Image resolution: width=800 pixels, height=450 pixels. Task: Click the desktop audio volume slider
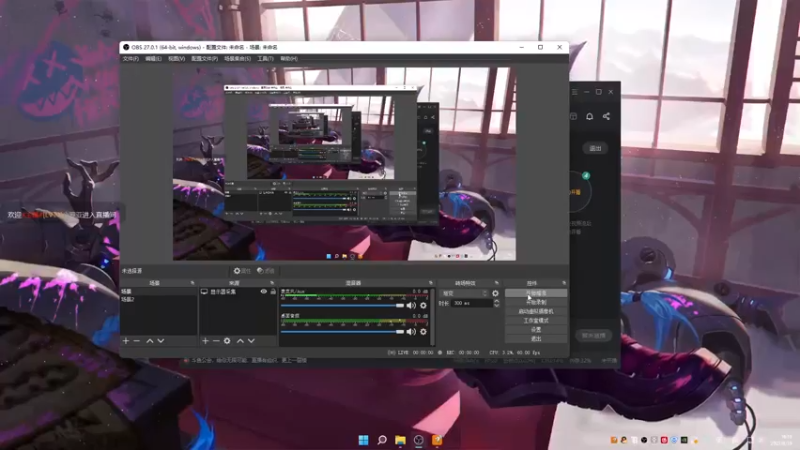coord(342,332)
